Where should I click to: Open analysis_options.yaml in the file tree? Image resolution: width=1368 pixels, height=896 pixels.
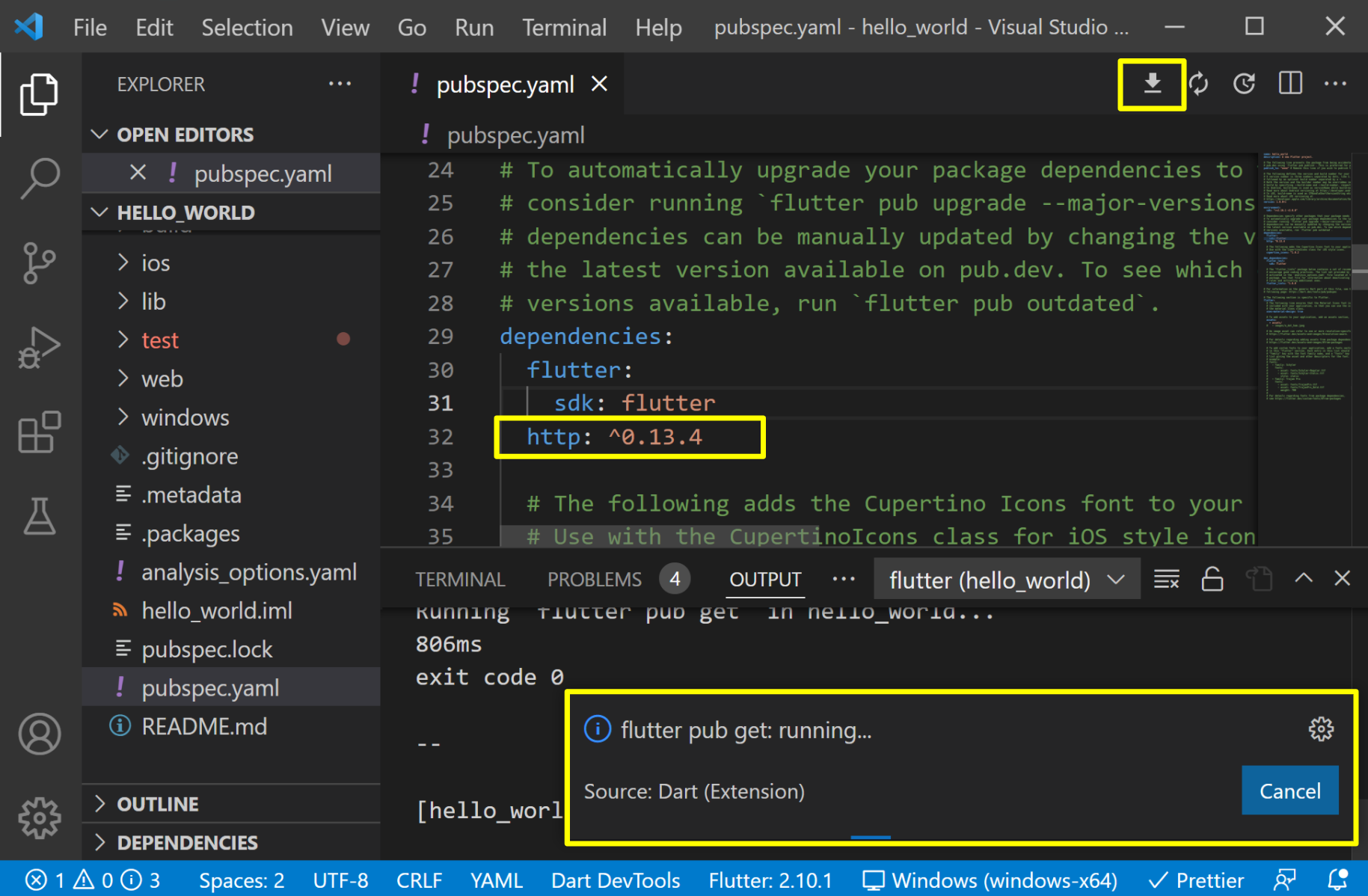[x=231, y=572]
